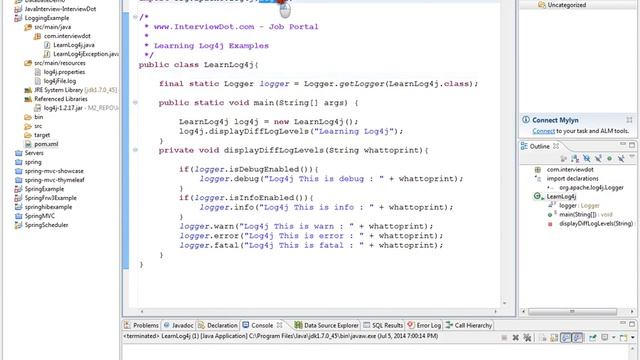Collapse displayDiffLogLevels method in editor
This screenshot has width=640, height=360.
tap(135, 150)
